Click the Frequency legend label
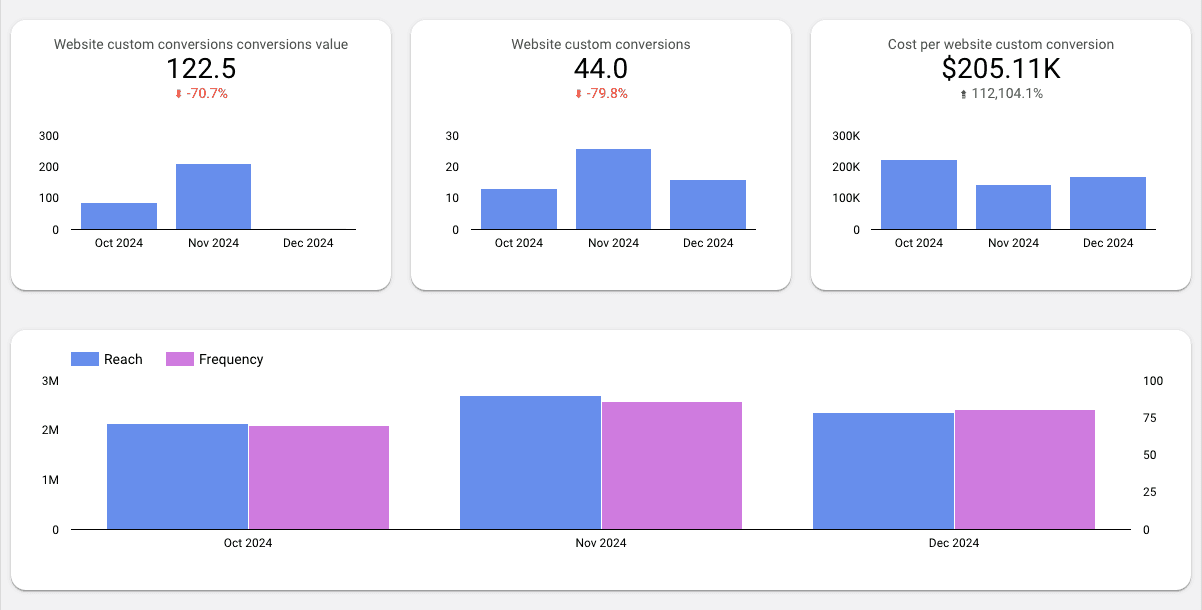This screenshot has width=1202, height=610. click(x=231, y=359)
